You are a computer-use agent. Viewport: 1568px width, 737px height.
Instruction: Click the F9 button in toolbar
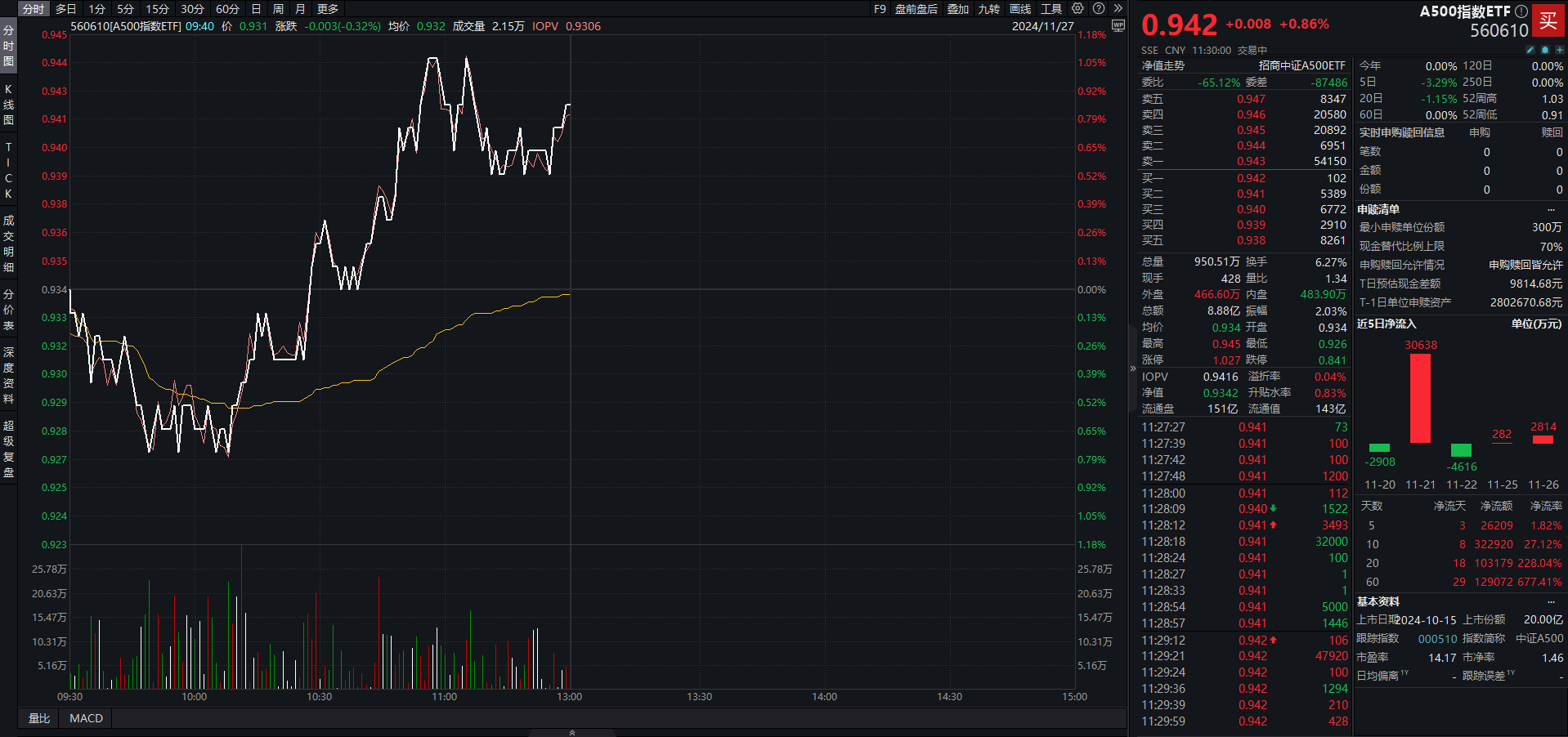click(x=880, y=9)
